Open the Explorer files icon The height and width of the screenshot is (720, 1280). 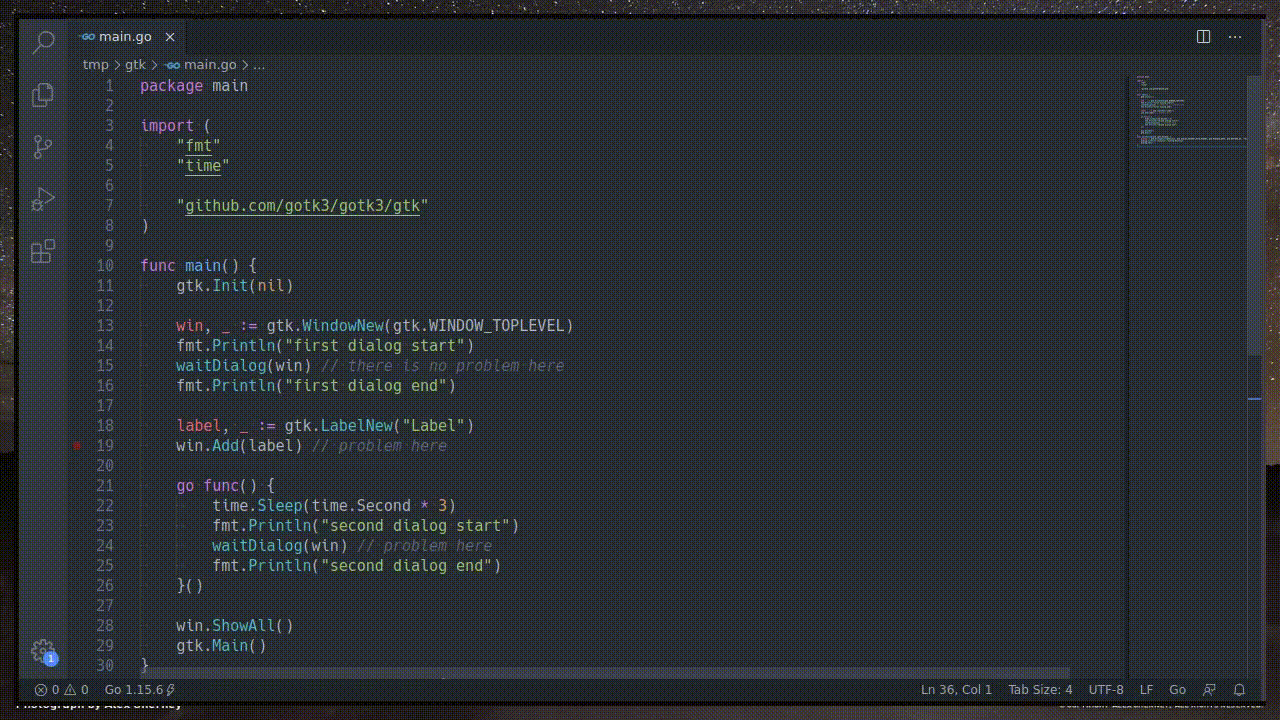point(43,94)
